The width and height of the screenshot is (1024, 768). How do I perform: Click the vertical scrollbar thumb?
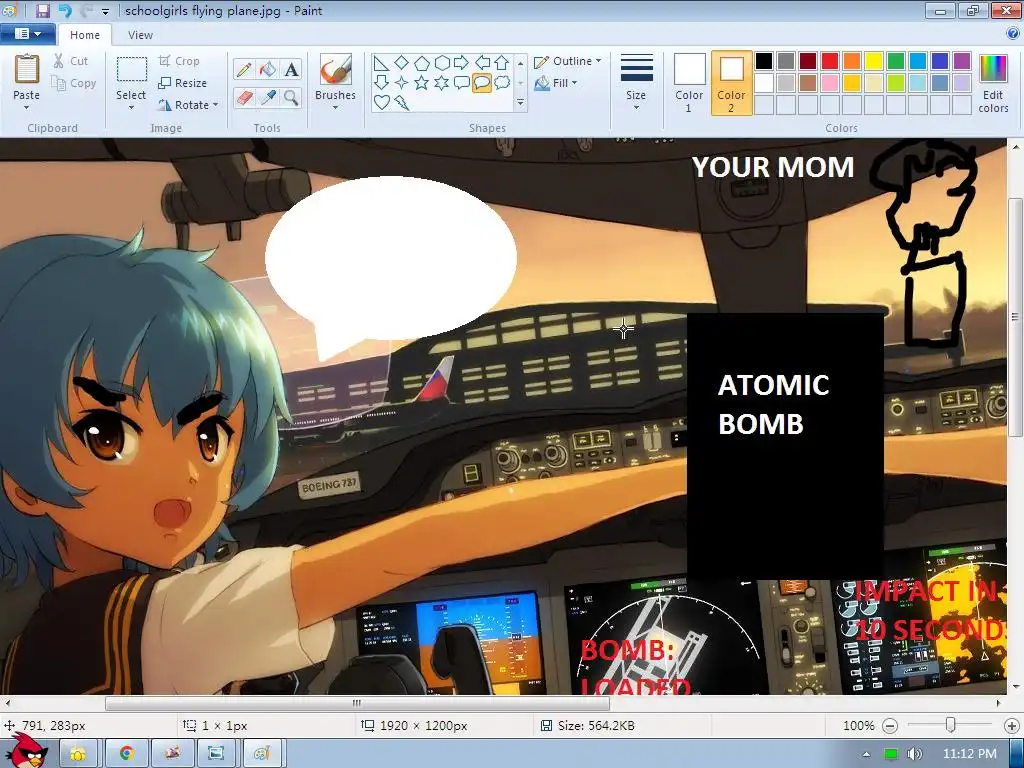point(1016,317)
